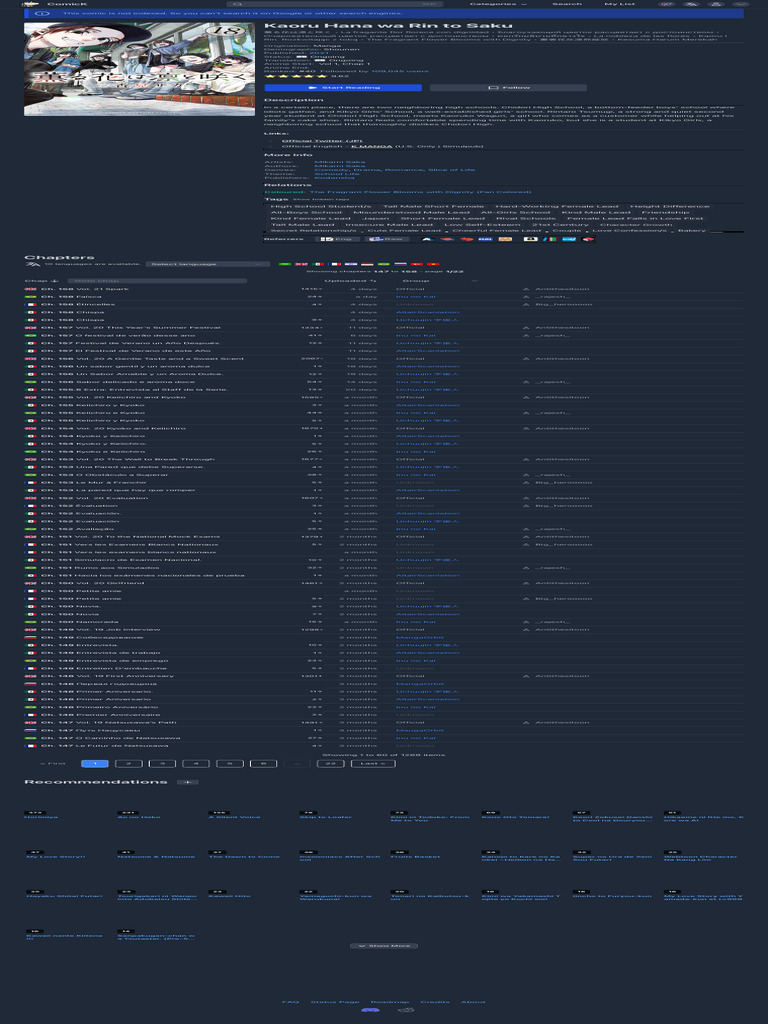The width and height of the screenshot is (768, 1024).
Task: Go to My List in navbar
Action: pos(619,4)
